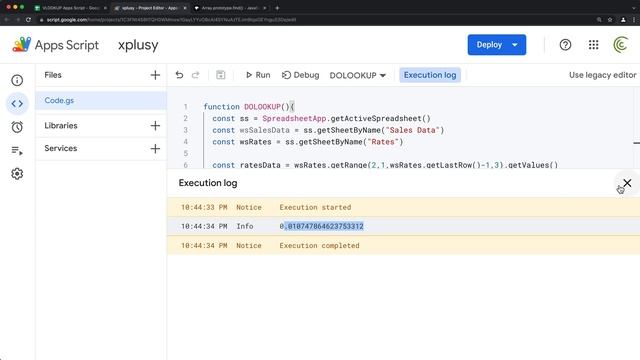Screen dimensions: 640x360
Task: Reload the page in browser
Action: point(28,20)
